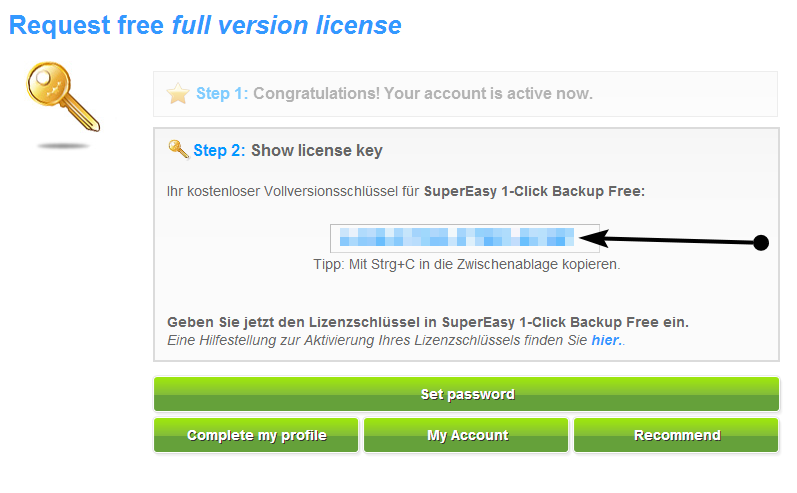Click the 'Step 2:' label

pyautogui.click(x=219, y=151)
